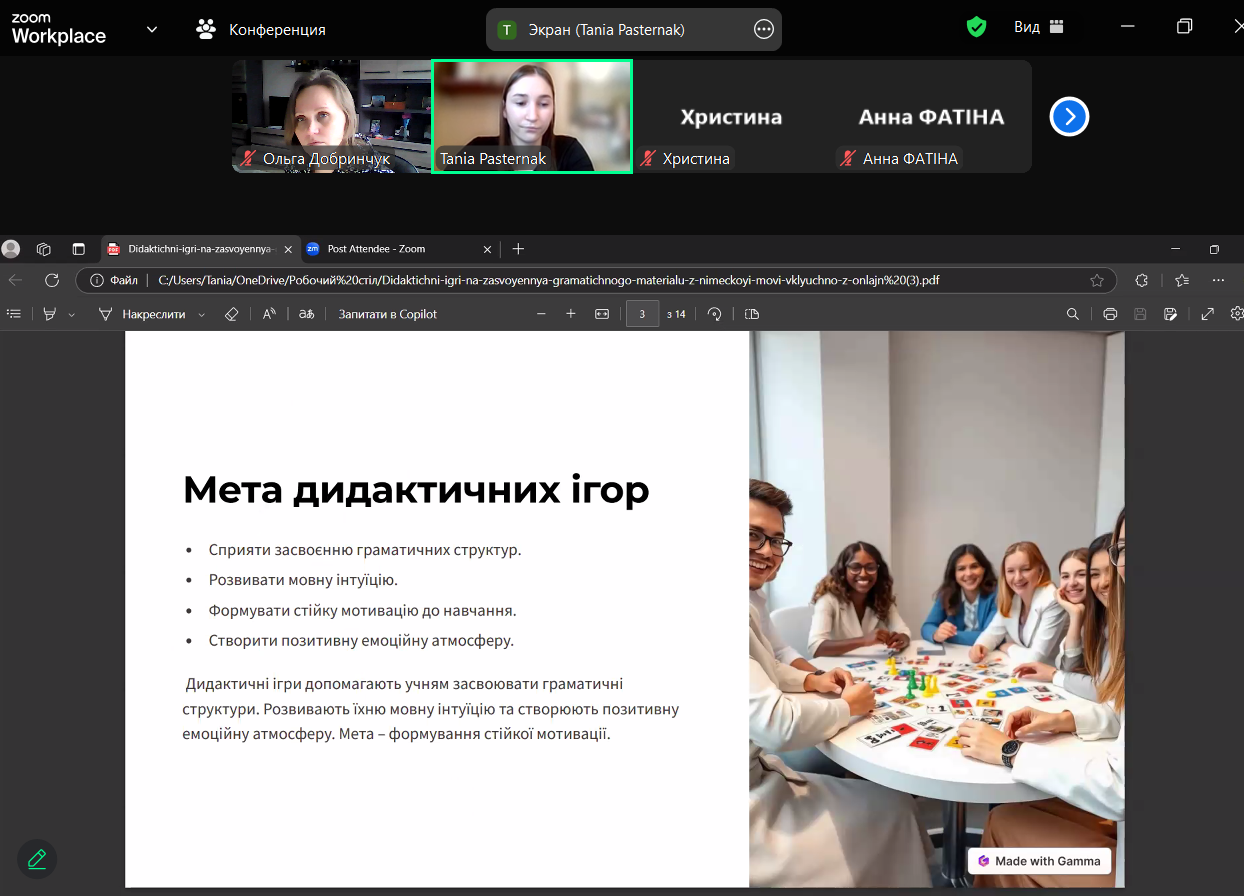The width and height of the screenshot is (1244, 896).
Task: Click Запитати в Copilot
Action: [x=388, y=314]
